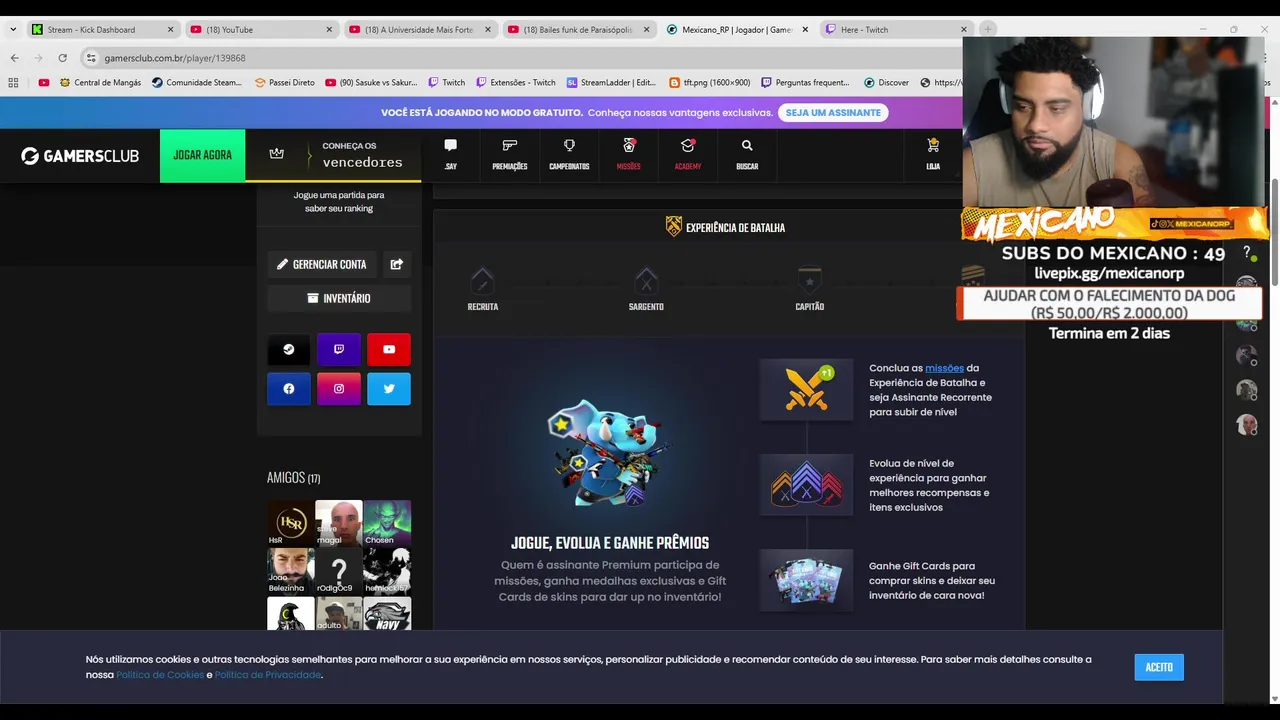Click the site info icon in address bar
Viewport: 1280px width, 720px height.
[91, 58]
